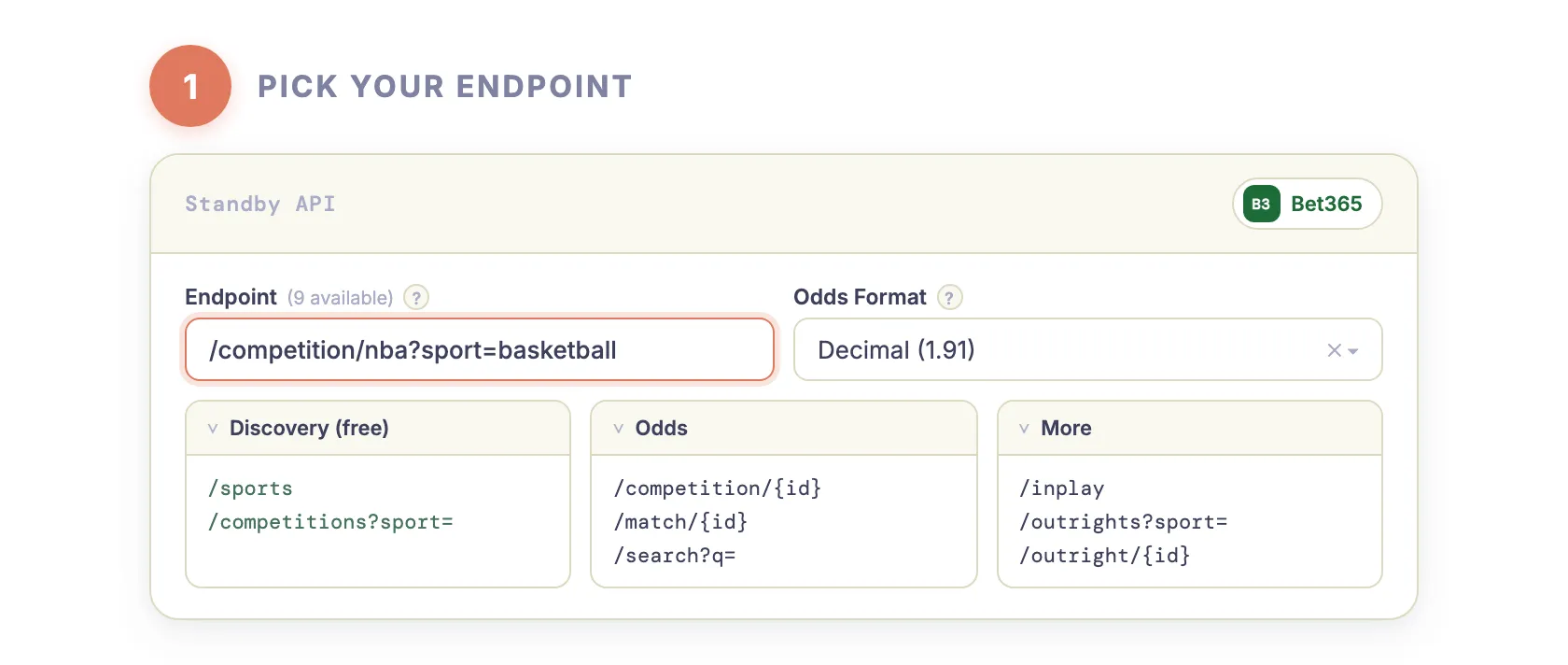This screenshot has width=1568, height=665.
Task: Click the Bet365 B3 logo icon
Action: point(1261,204)
